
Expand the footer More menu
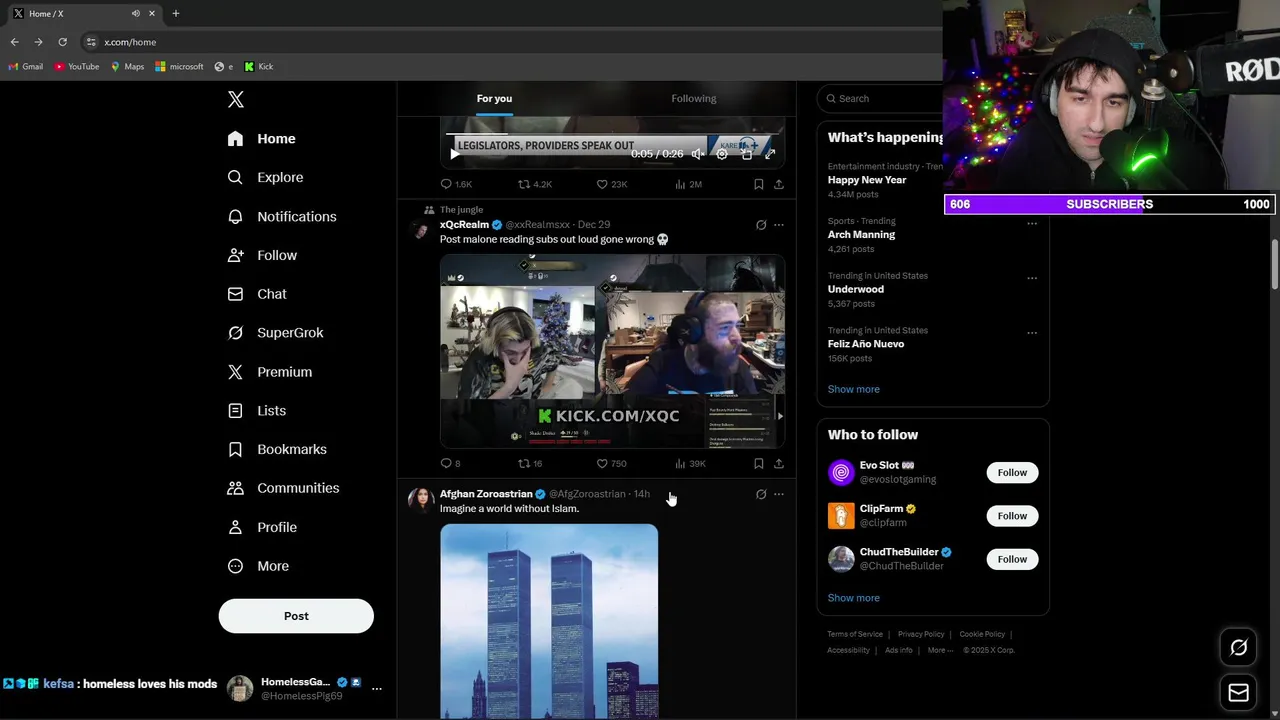click(940, 650)
